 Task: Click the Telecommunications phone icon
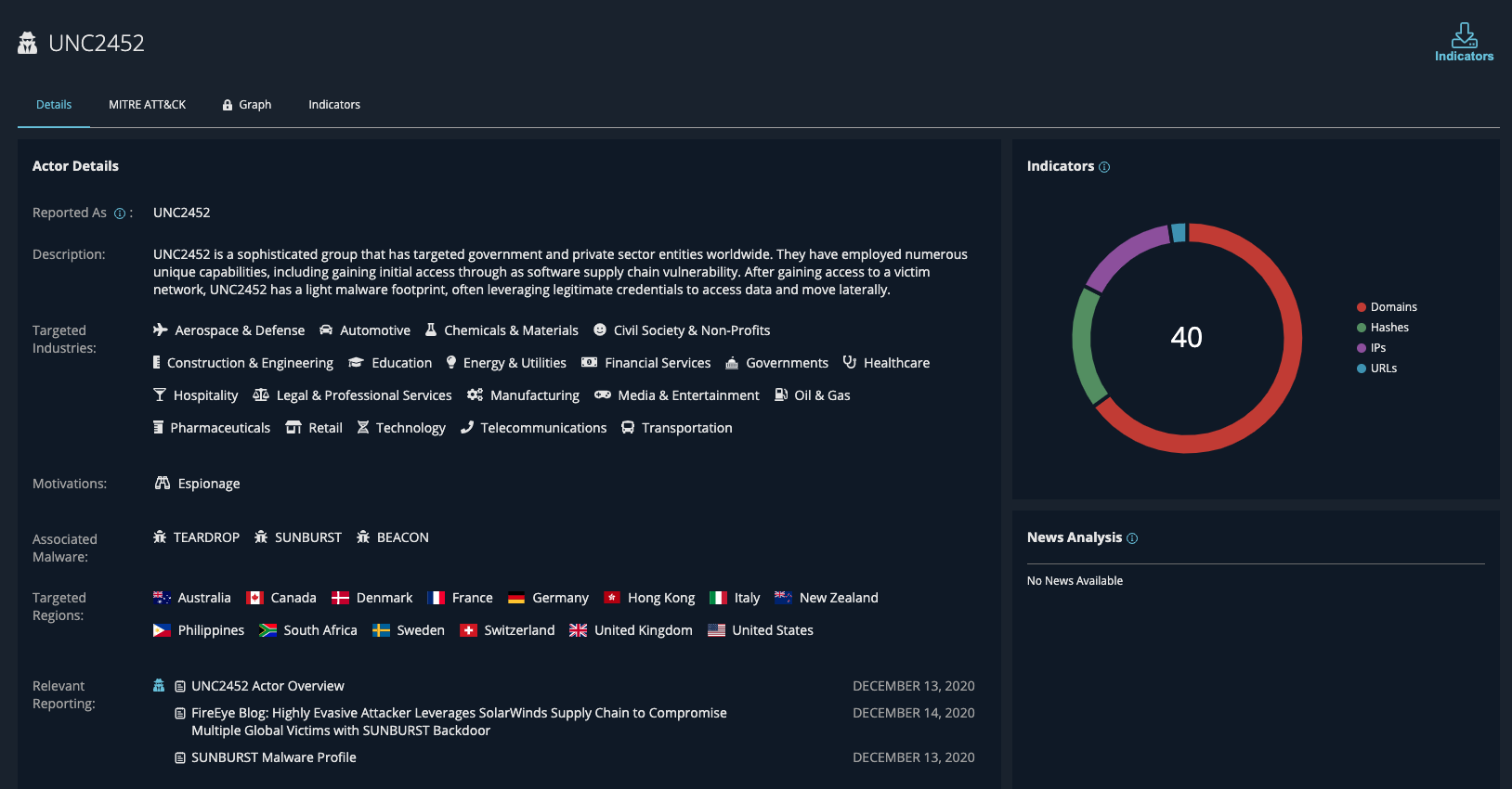[x=467, y=427]
